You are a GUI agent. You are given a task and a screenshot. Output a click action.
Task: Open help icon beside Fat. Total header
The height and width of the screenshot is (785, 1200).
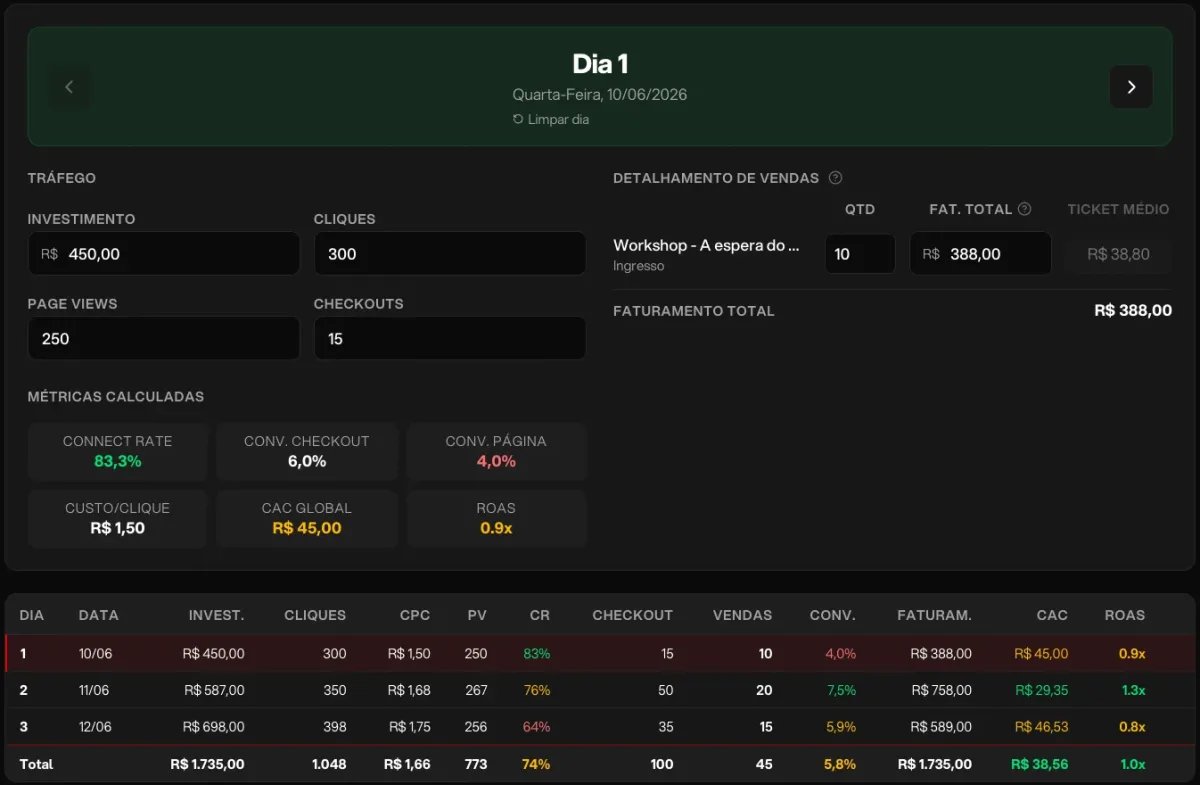(x=1024, y=209)
